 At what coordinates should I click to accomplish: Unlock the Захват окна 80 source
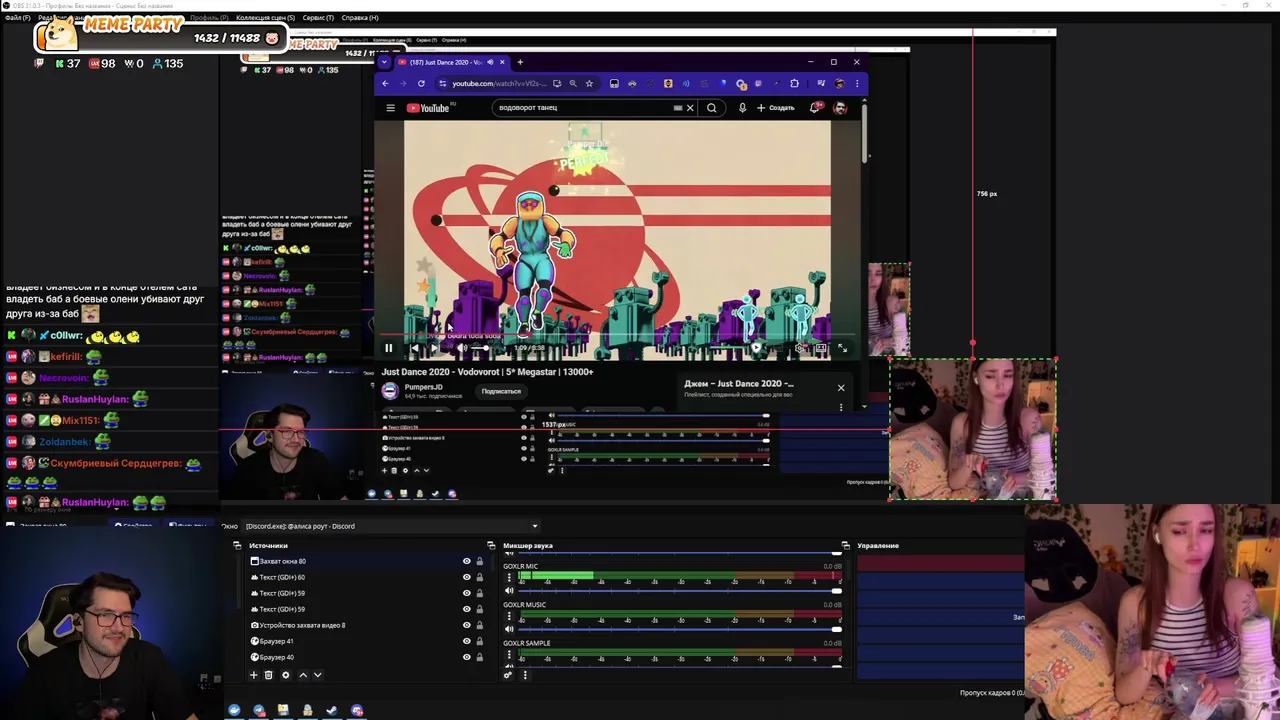click(x=479, y=561)
